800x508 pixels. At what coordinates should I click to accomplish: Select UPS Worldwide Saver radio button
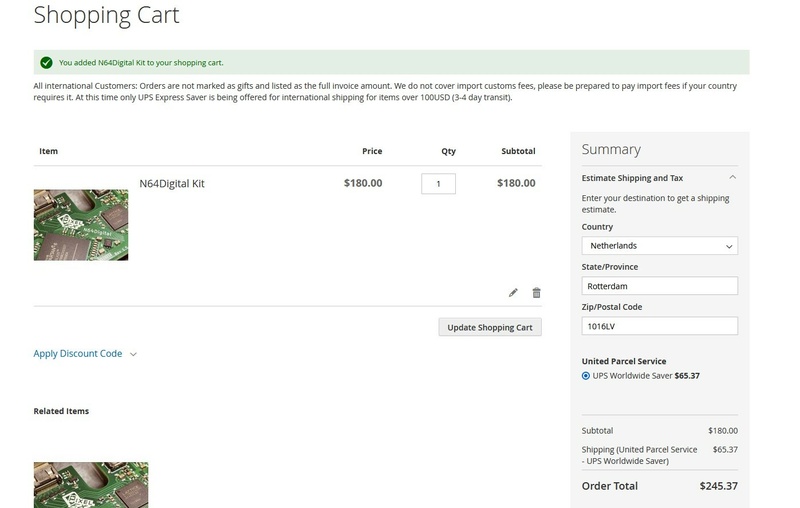pyautogui.click(x=586, y=376)
